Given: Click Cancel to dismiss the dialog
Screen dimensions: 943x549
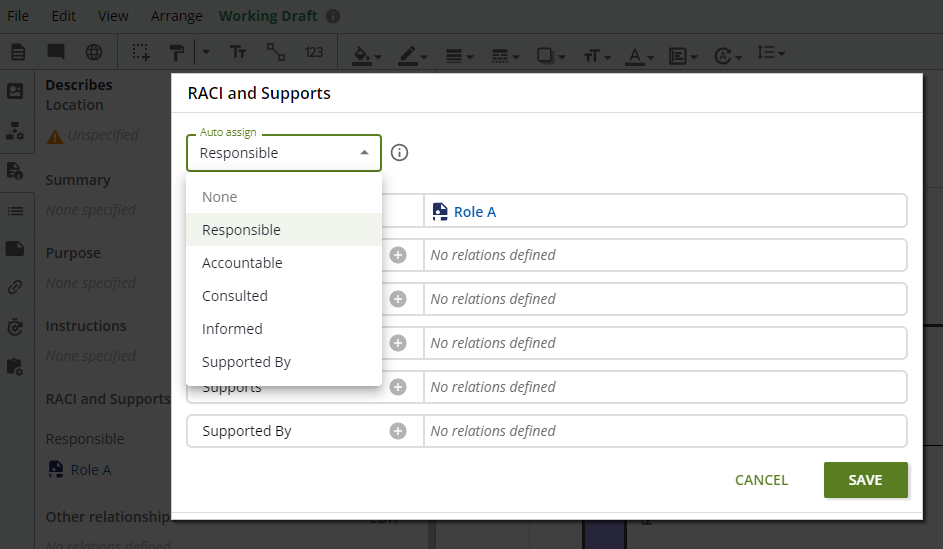Looking at the screenshot, I should [761, 480].
